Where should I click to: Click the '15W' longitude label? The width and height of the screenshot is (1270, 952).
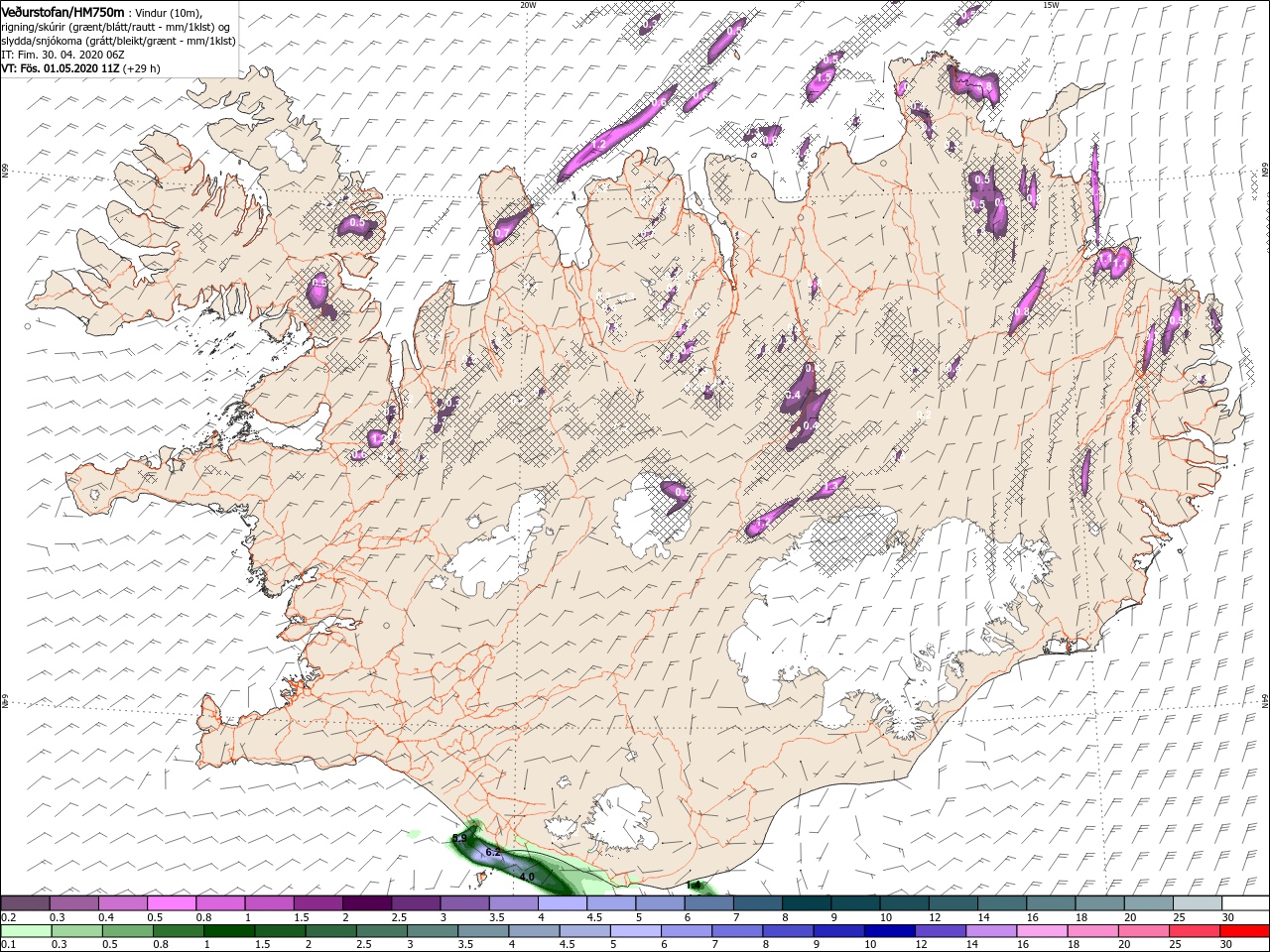(1051, 4)
